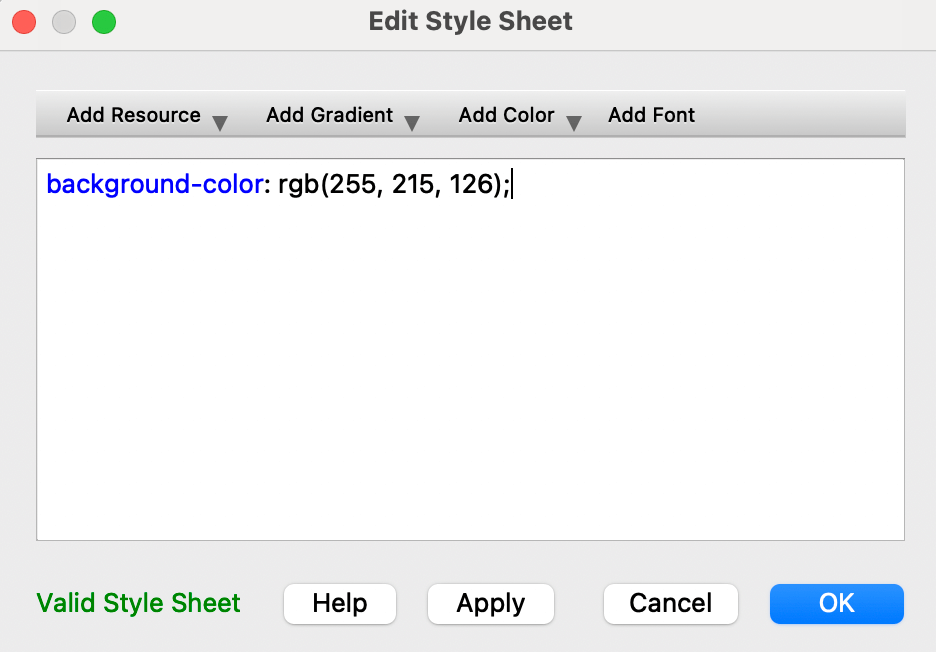Open Help for the style sheet editor
Screen dimensions: 936x652
coord(340,604)
